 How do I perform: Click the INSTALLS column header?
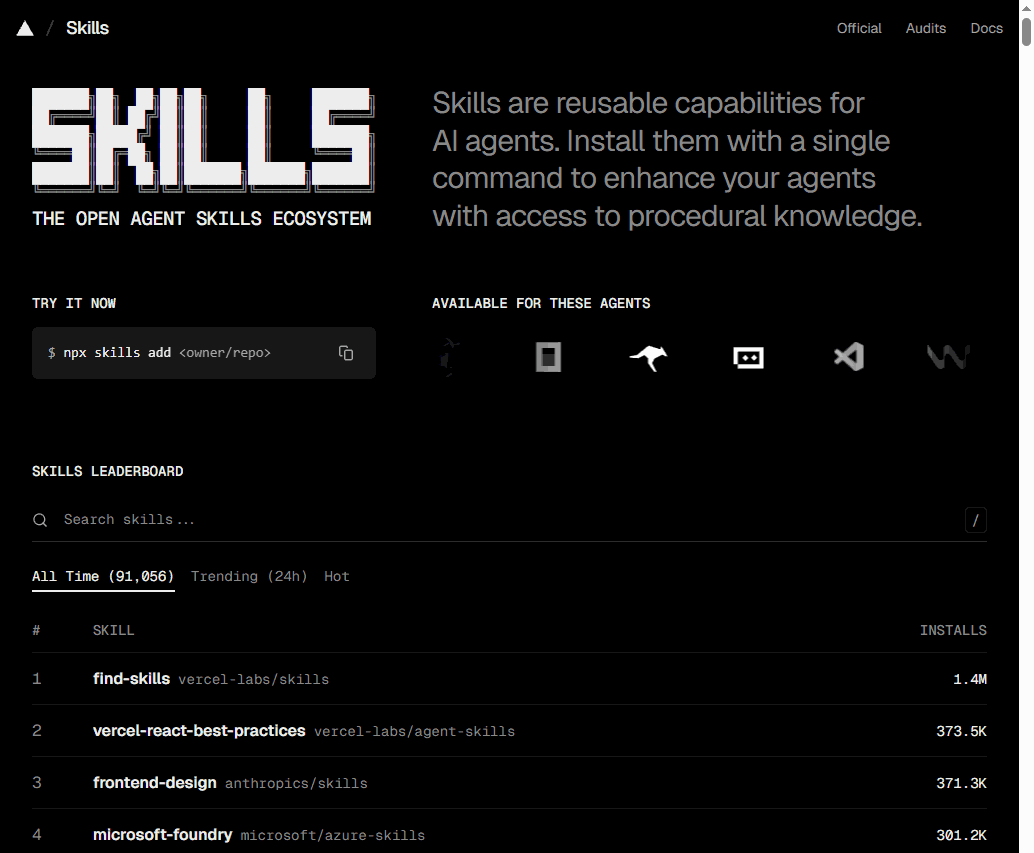click(953, 631)
